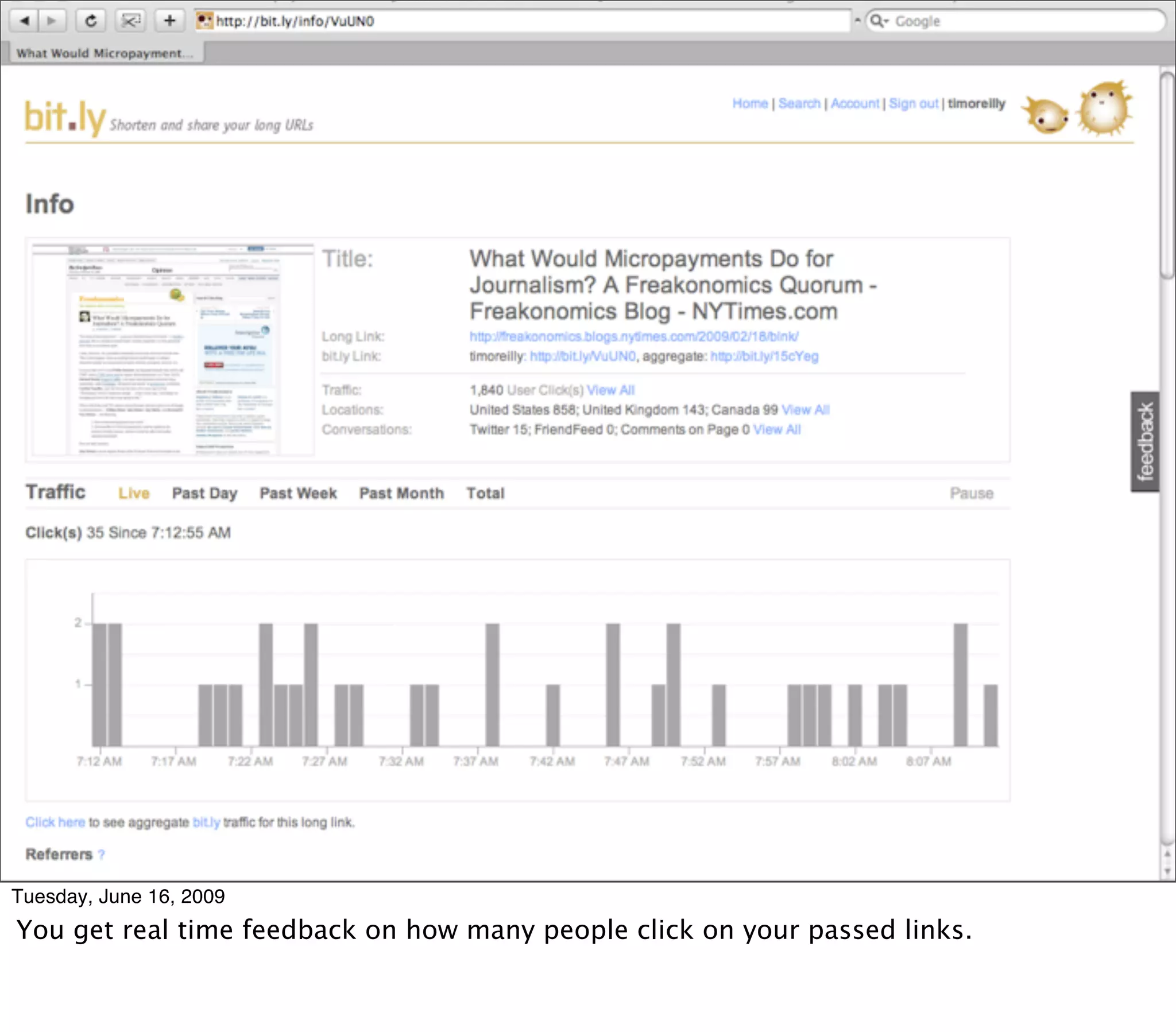Click the scrollbar down arrow
The width and height of the screenshot is (1176, 1032).
(1167, 871)
